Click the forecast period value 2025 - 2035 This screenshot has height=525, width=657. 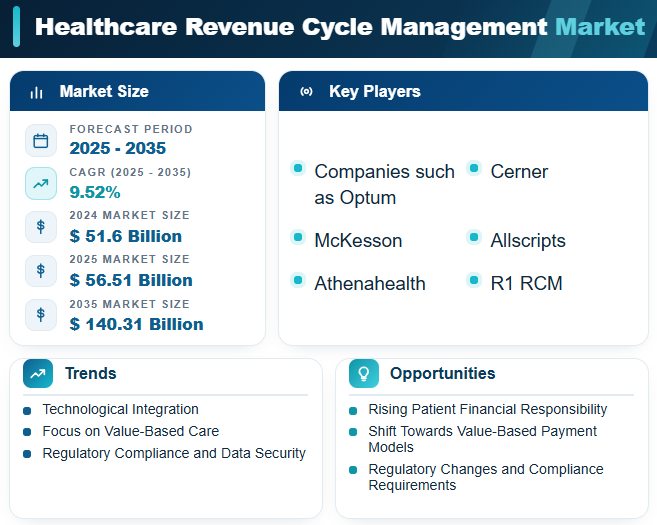(118, 148)
